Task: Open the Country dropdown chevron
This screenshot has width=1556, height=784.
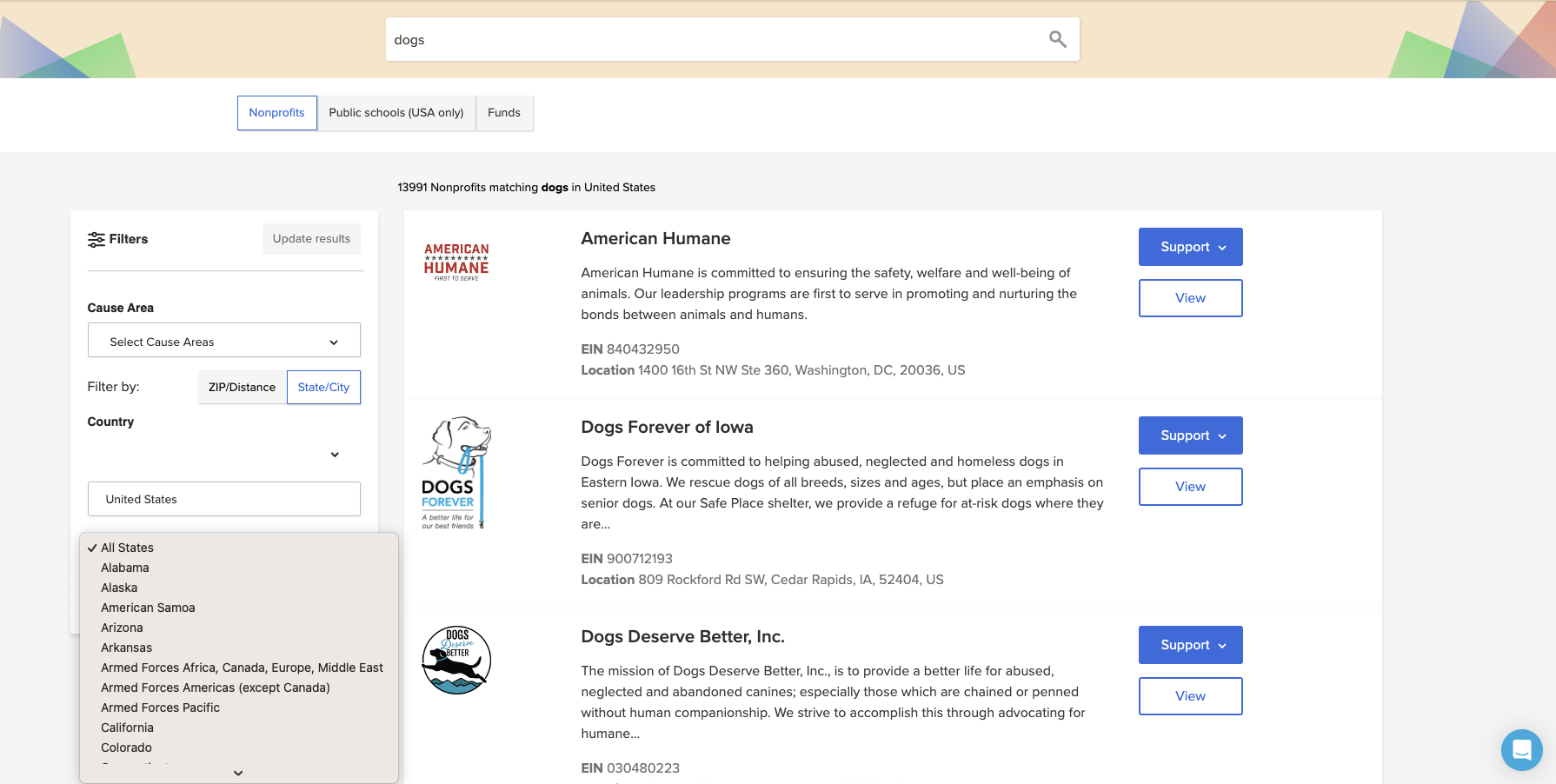Action: (335, 455)
